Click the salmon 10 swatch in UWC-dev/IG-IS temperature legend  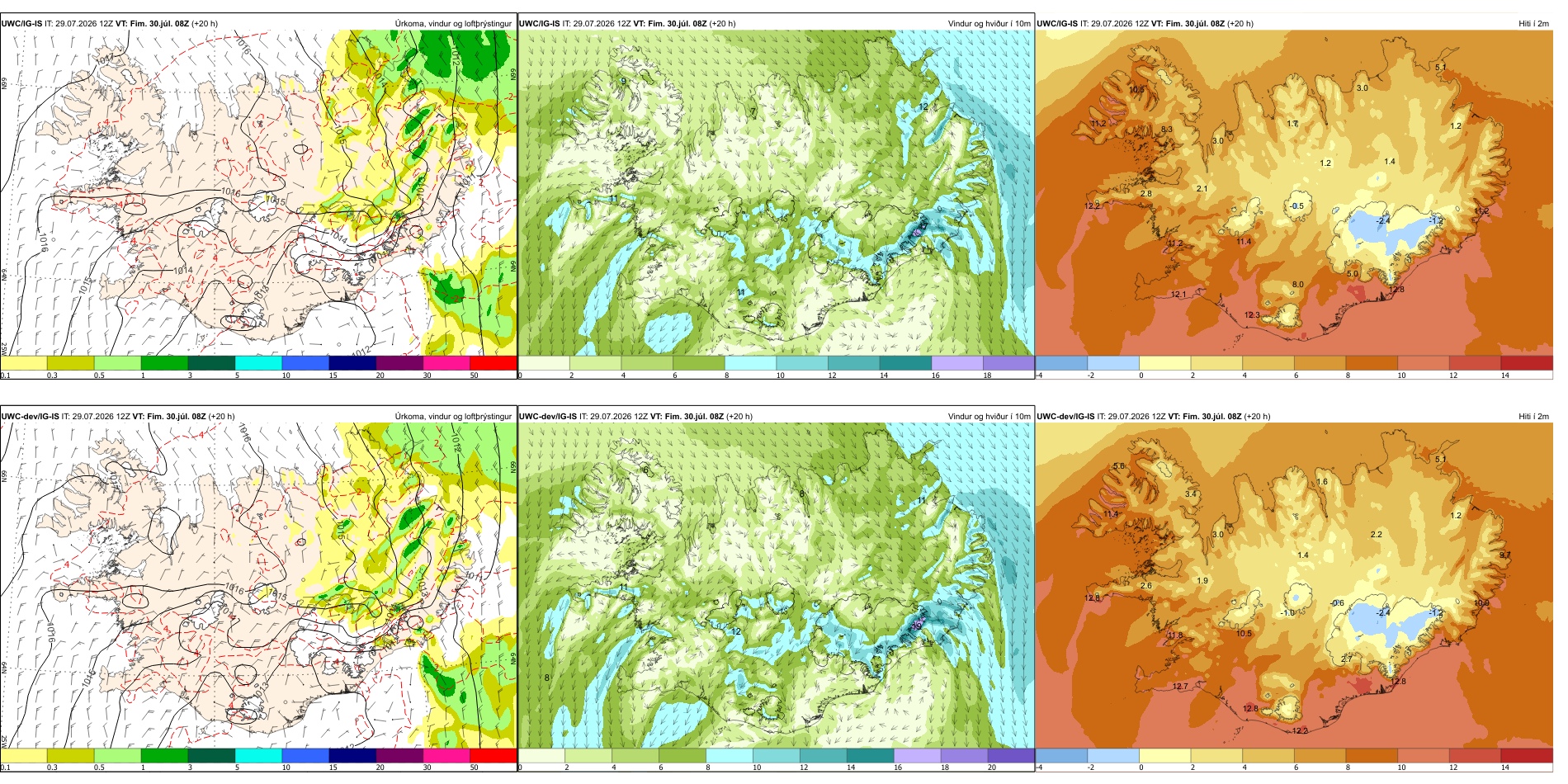coord(1424,755)
